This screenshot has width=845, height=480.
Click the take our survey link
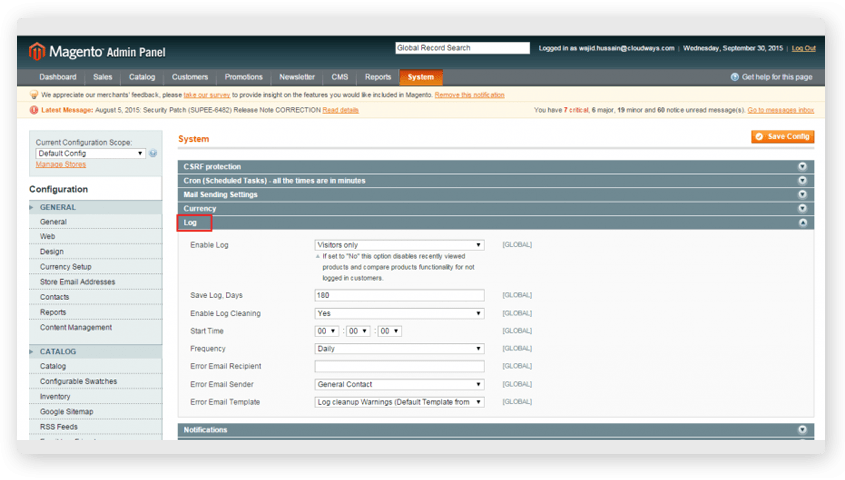click(x=207, y=95)
